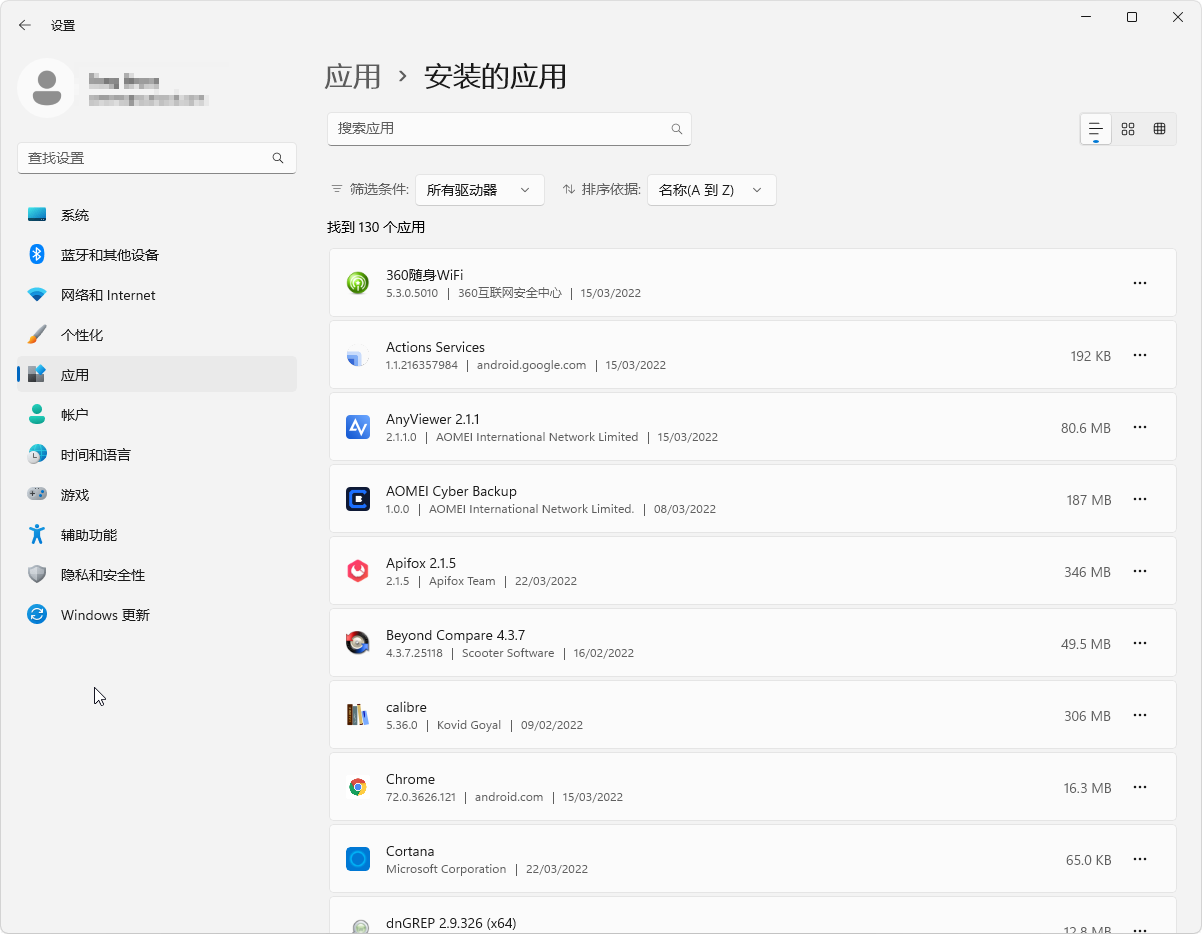The image size is (1202, 934).
Task: Focus the 查找设置 search field
Action: (157, 158)
